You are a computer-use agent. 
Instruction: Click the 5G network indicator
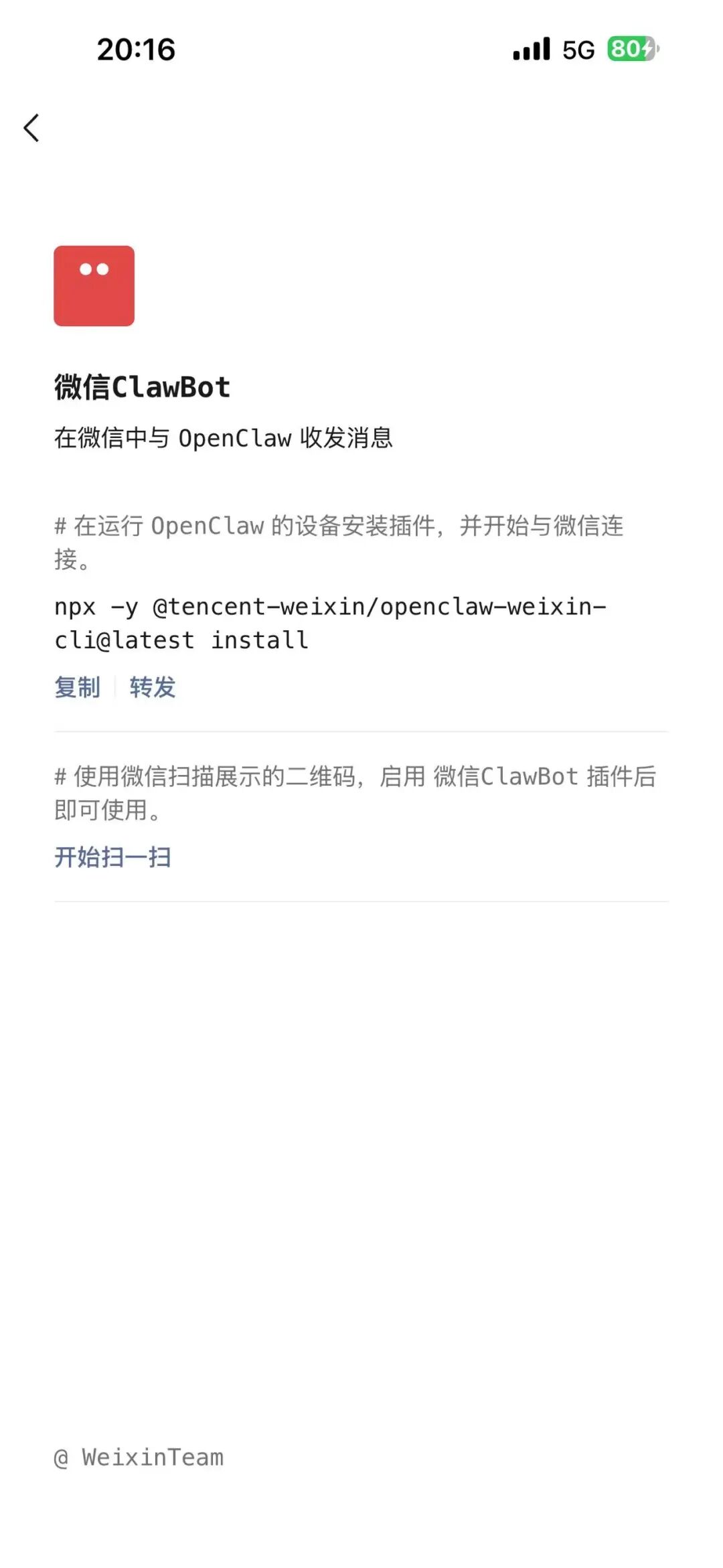coord(578,50)
